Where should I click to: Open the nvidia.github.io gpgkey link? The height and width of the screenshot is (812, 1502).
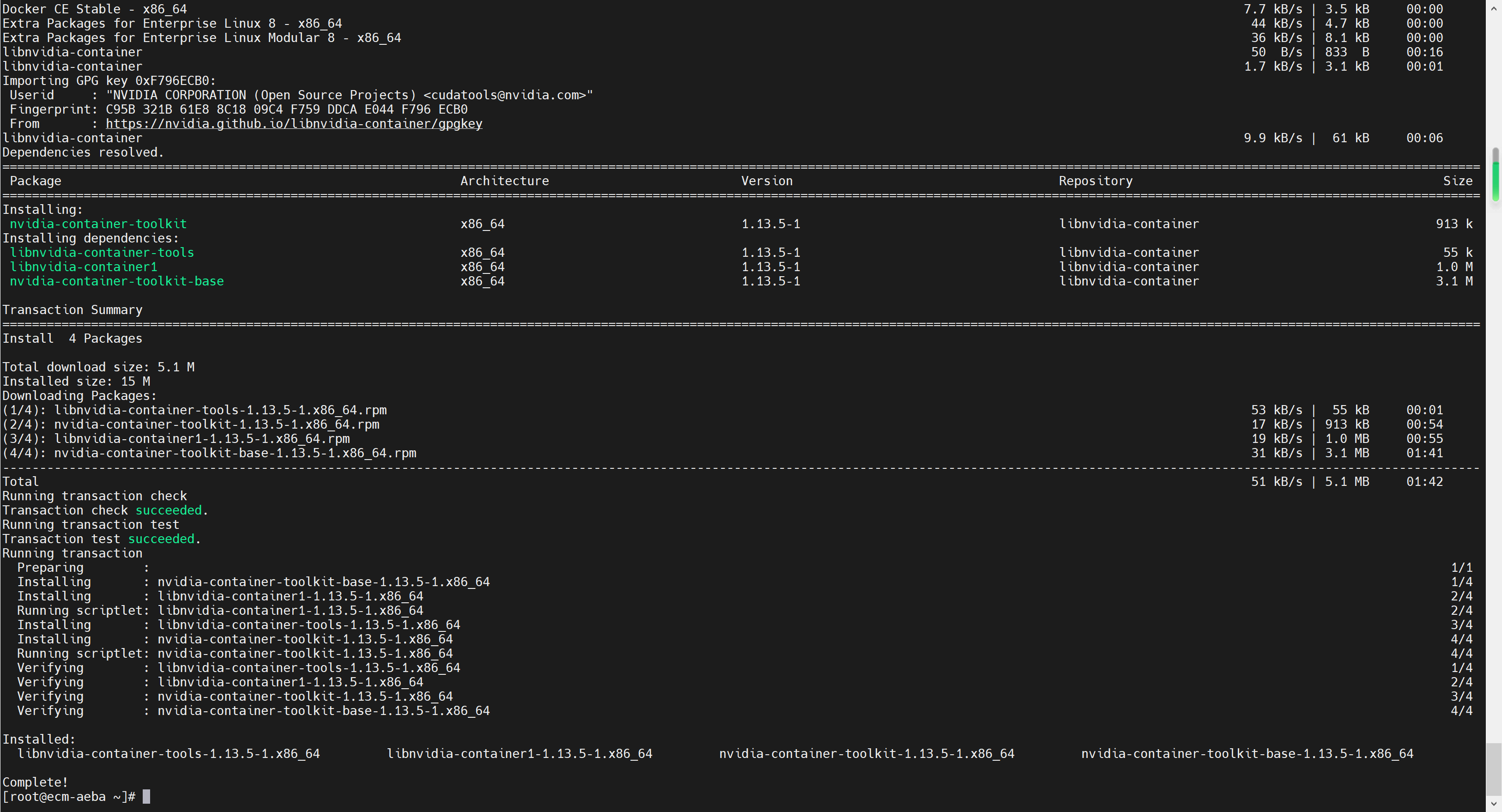293,124
